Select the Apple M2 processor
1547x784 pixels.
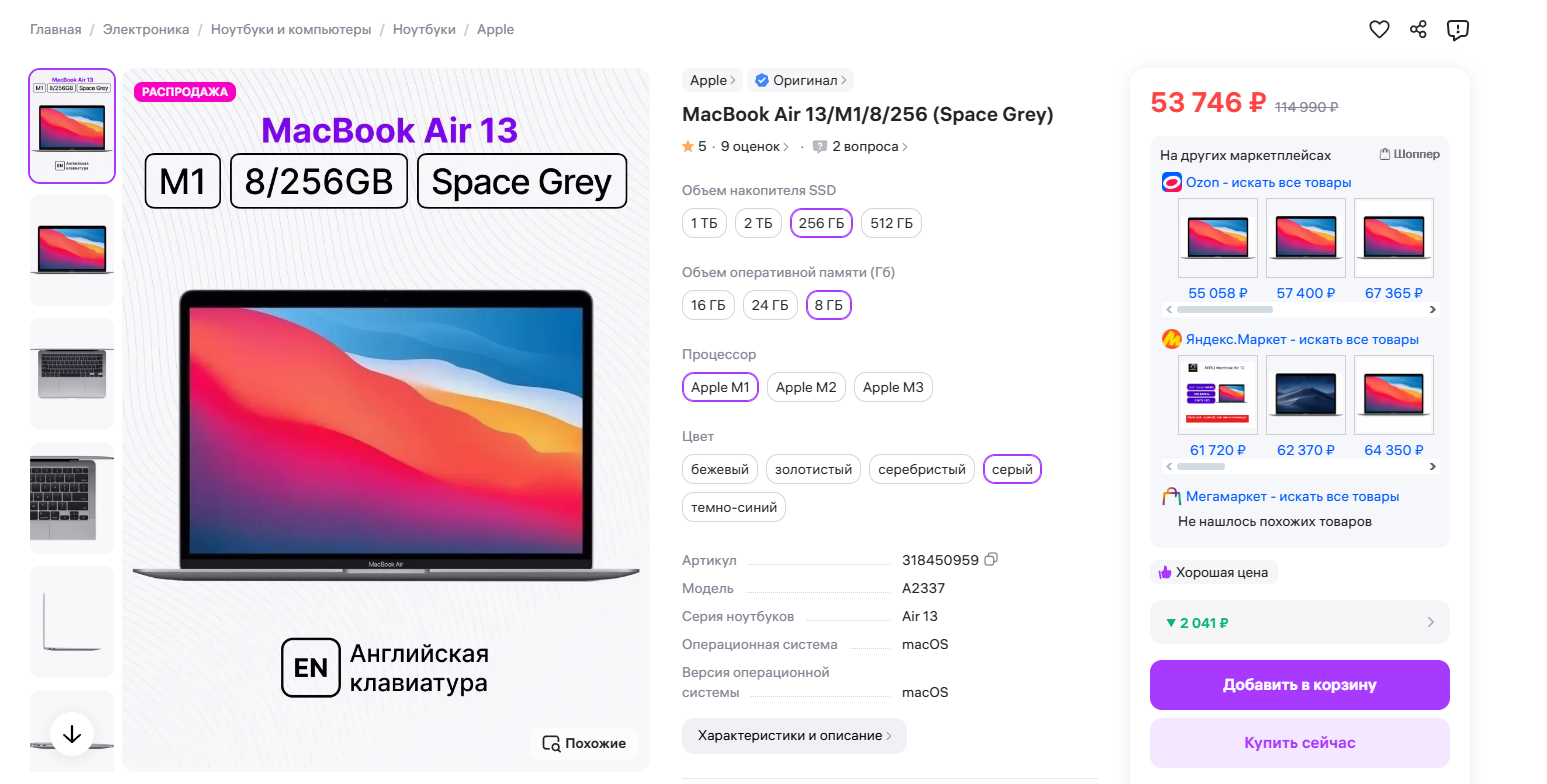tap(806, 387)
